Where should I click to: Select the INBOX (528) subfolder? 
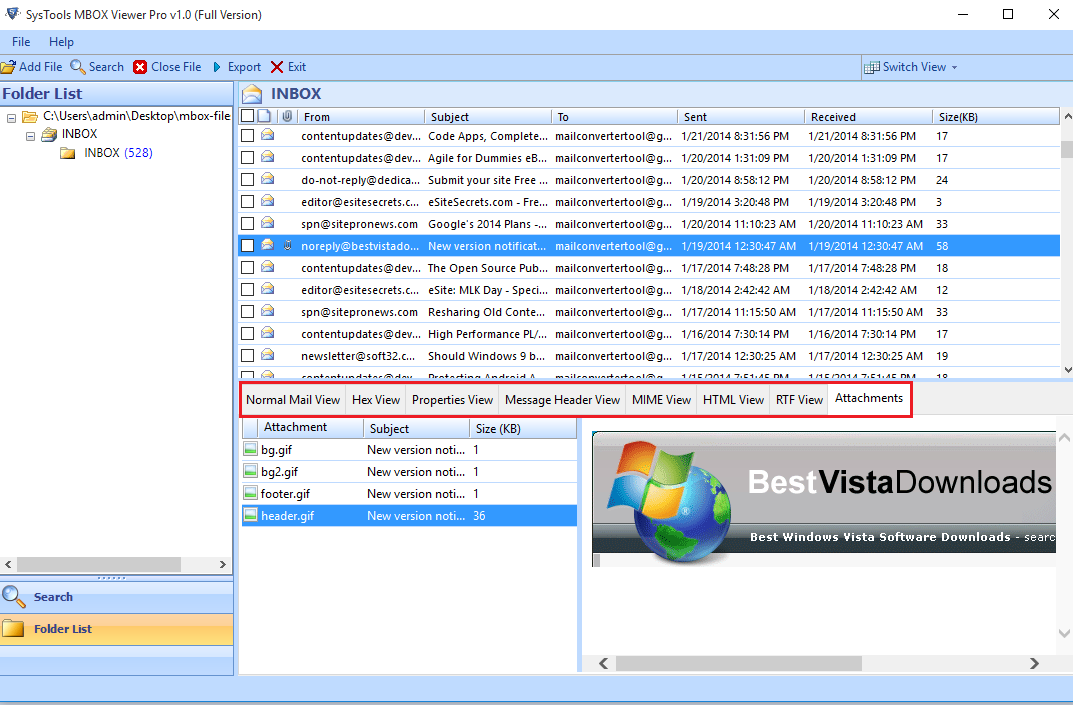point(117,153)
